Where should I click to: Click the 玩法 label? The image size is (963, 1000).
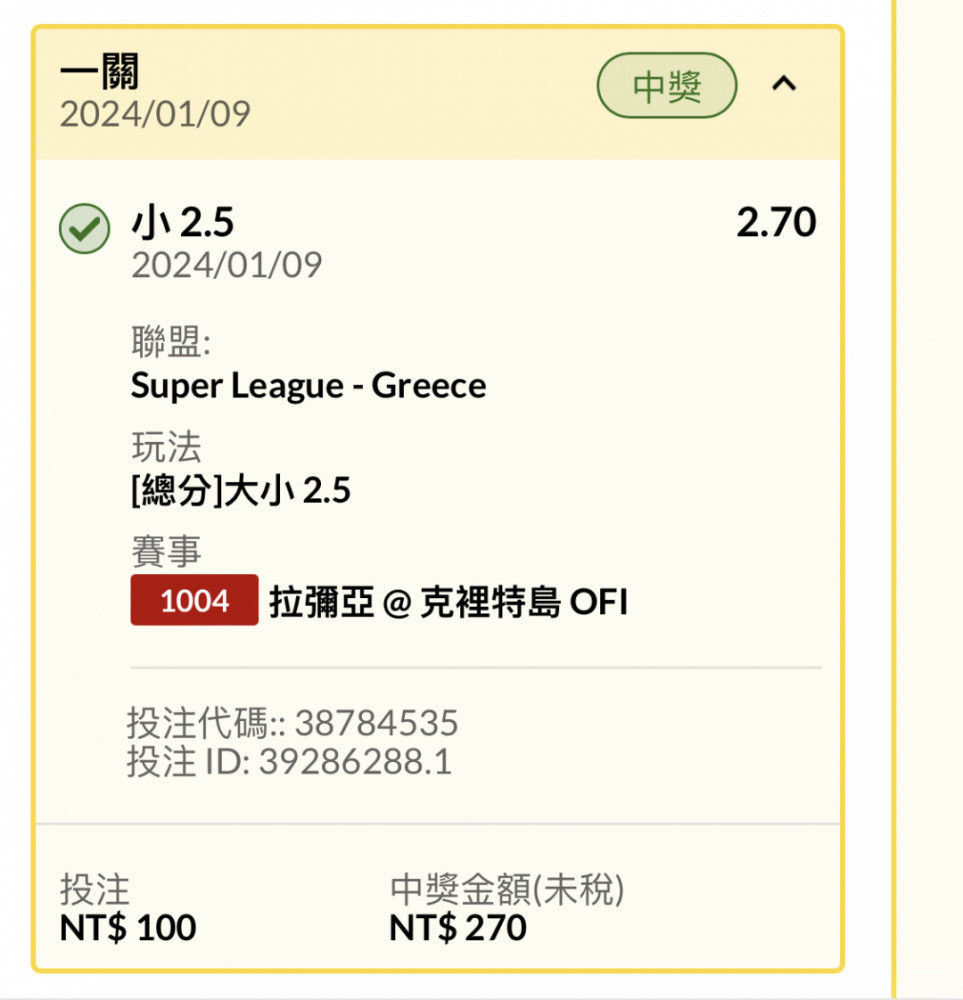tap(166, 446)
